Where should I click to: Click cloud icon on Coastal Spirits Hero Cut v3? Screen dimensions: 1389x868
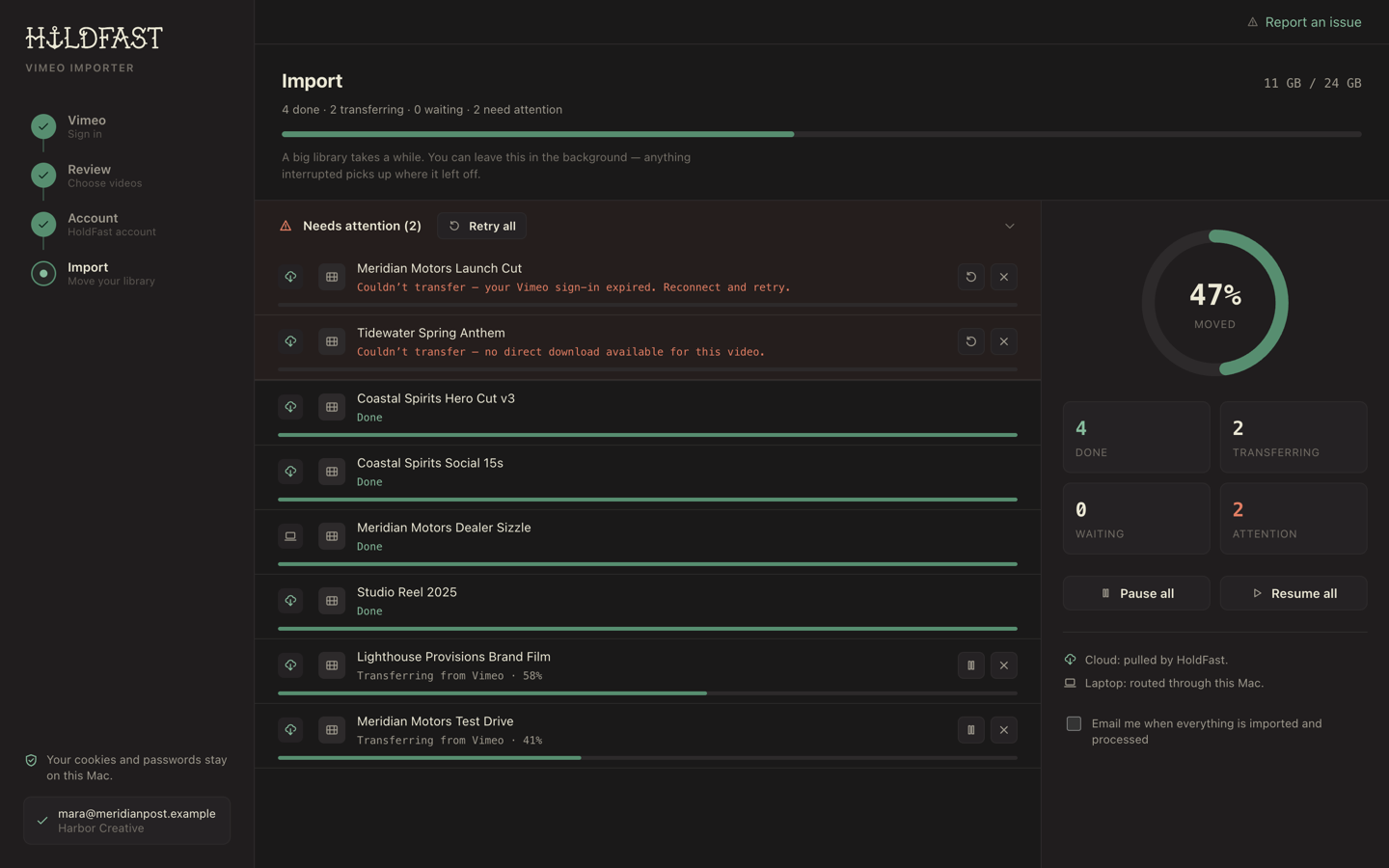(290, 407)
